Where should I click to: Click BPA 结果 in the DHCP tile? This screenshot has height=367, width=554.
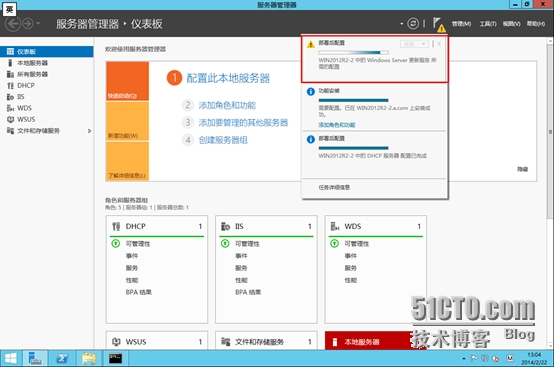138,292
